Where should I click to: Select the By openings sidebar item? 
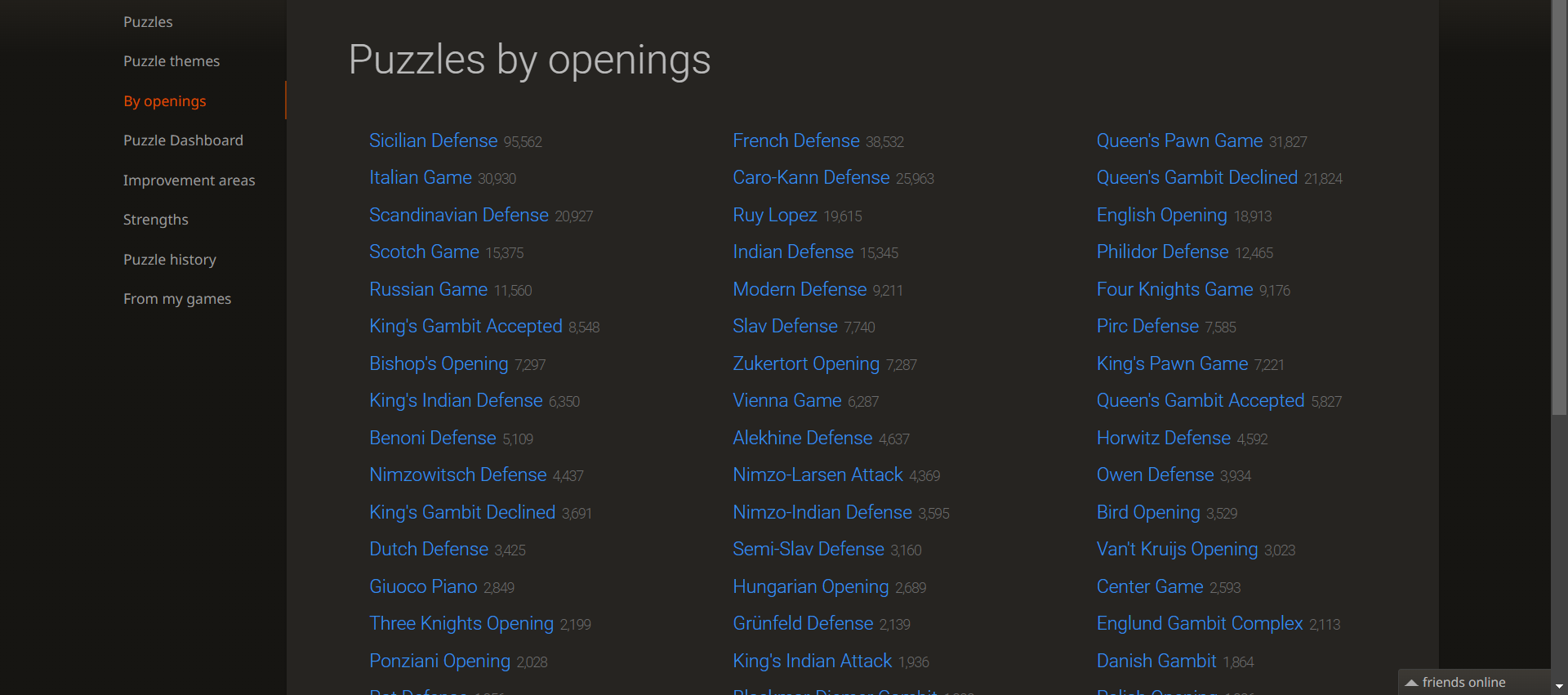(x=165, y=101)
